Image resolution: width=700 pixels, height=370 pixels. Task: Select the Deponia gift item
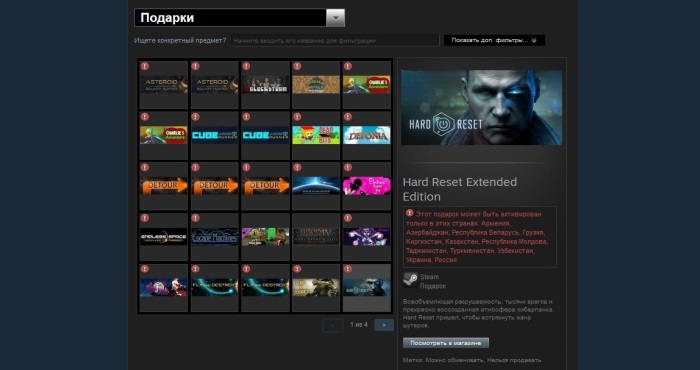tap(367, 135)
